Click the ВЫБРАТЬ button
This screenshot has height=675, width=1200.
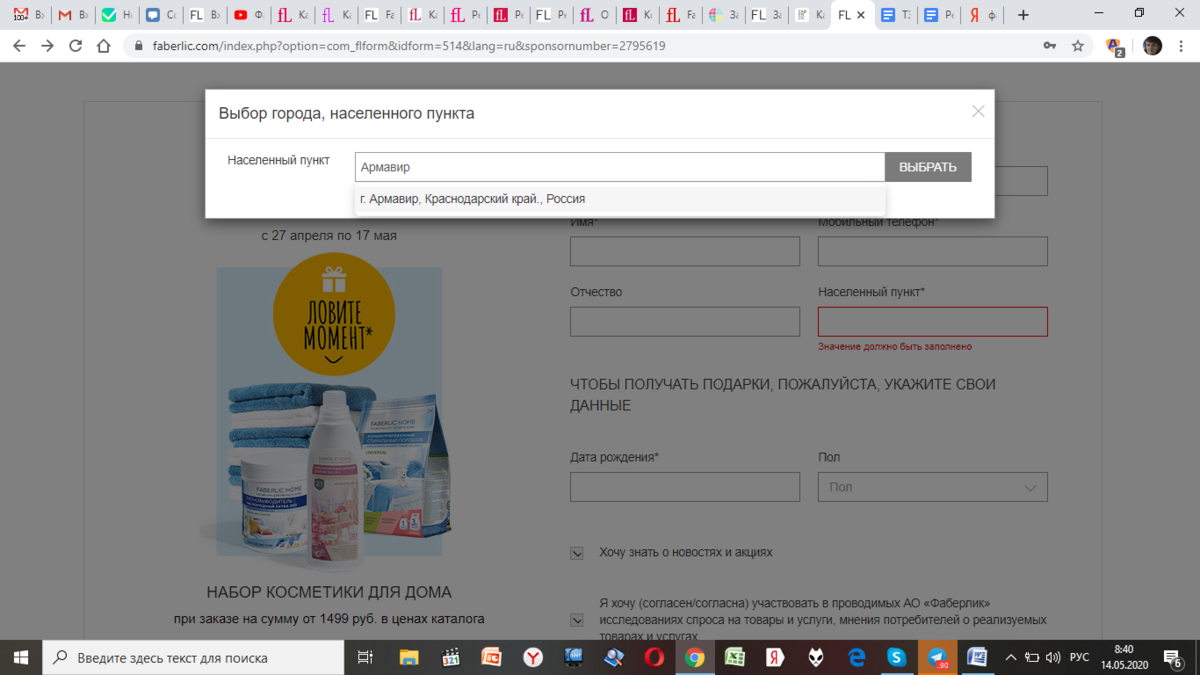928,167
